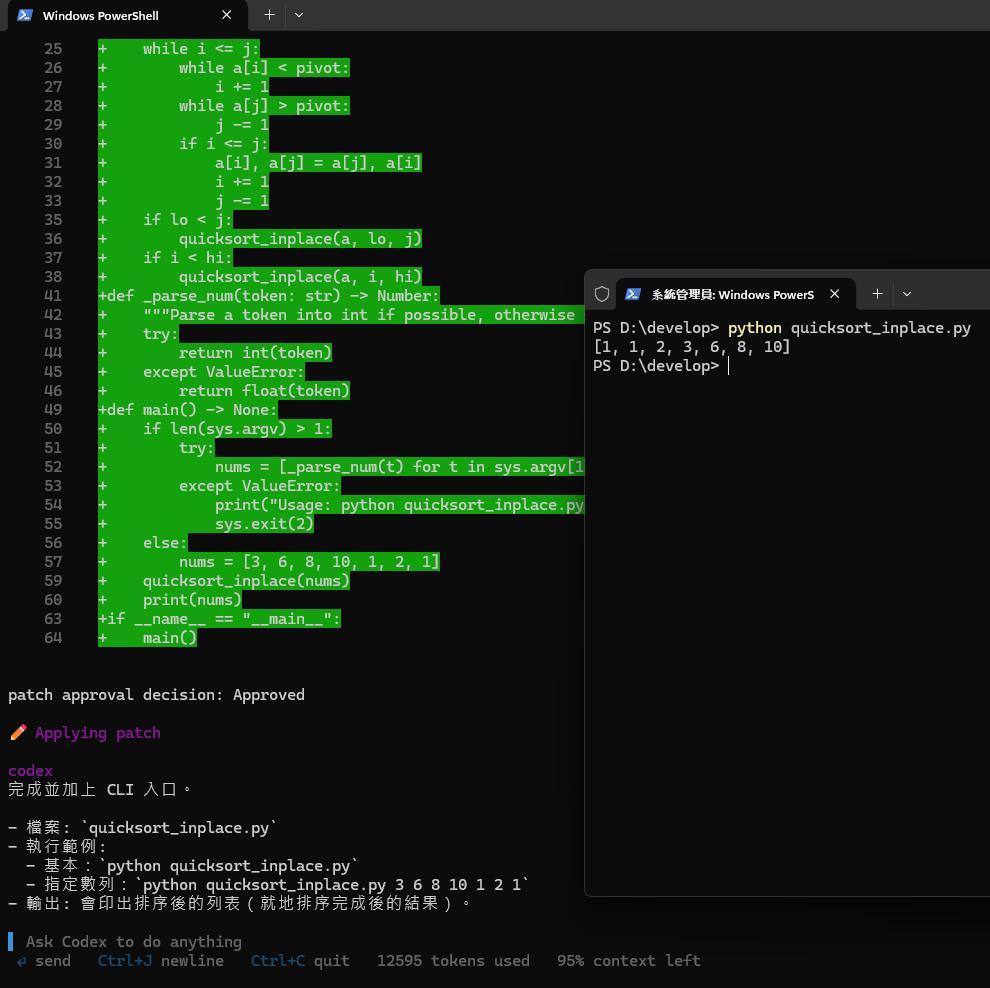Click the 'if __name__ == "__main__":' line
The height and width of the screenshot is (988, 990).
(x=219, y=619)
